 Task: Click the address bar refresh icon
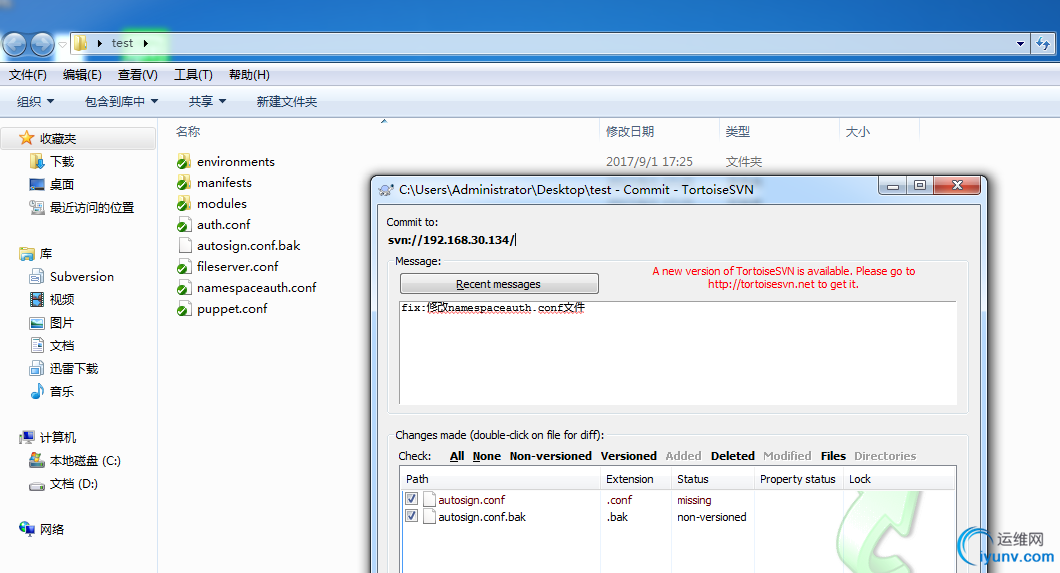point(1043,44)
